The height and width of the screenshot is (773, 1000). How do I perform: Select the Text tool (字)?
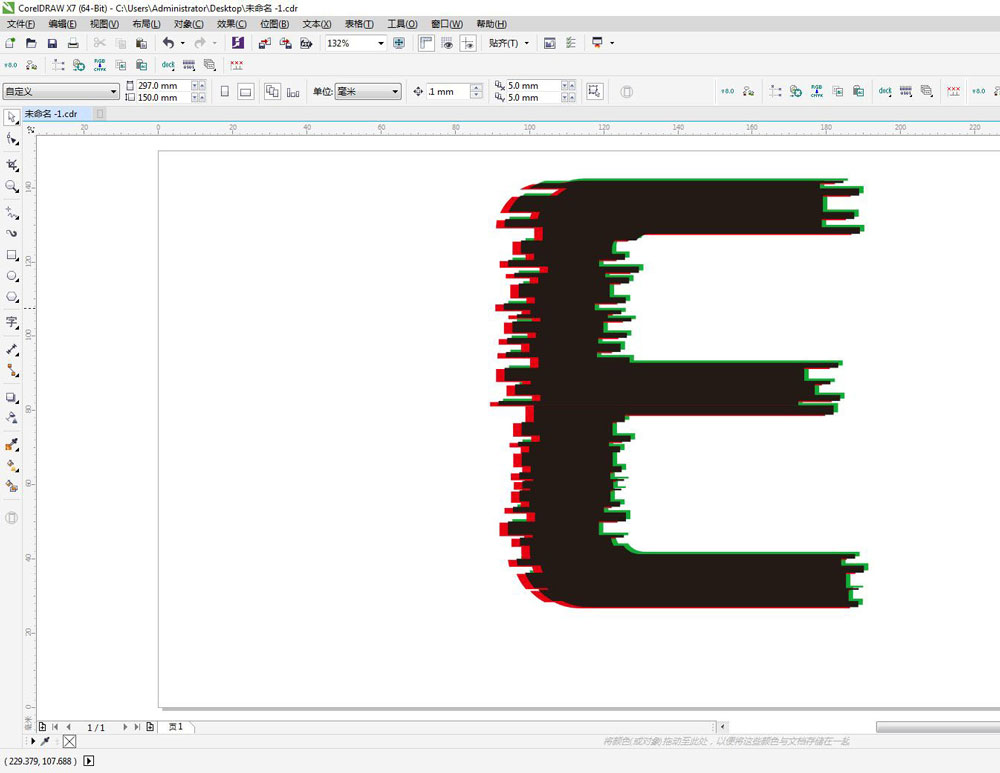12,322
